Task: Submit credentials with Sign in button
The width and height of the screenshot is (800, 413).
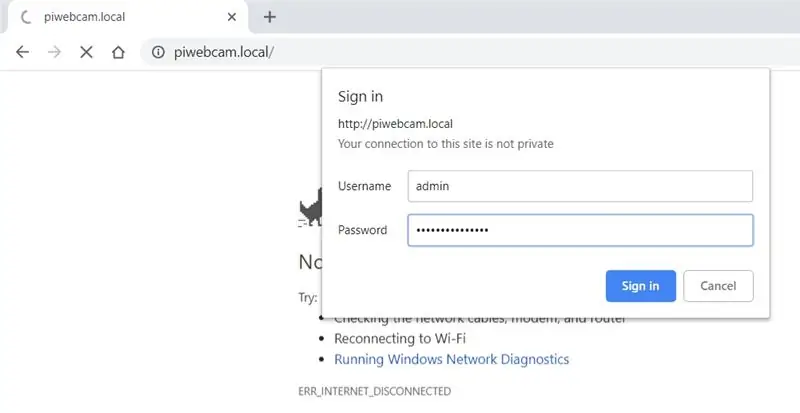Action: pos(641,286)
